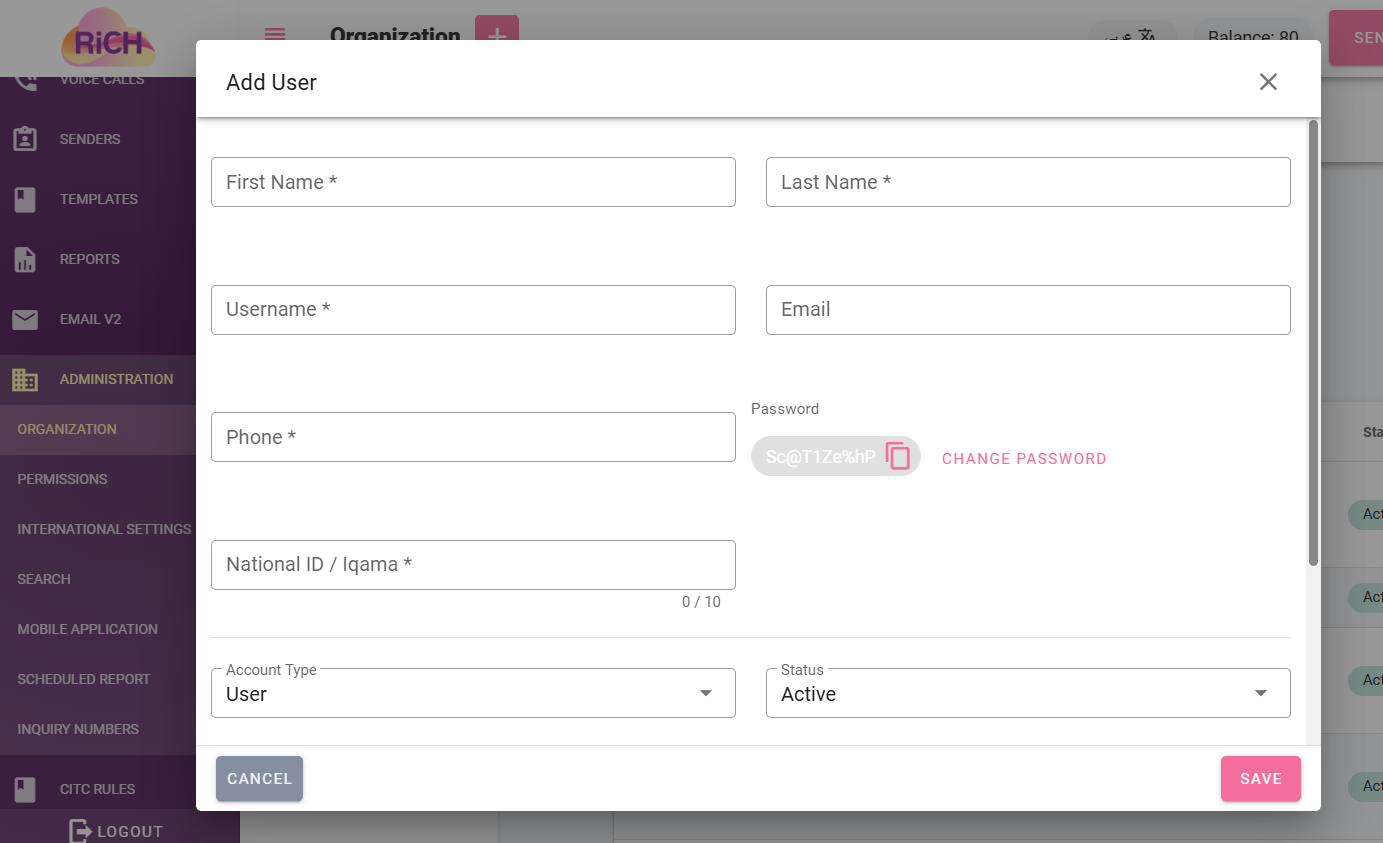Switch language with the translate icon
This screenshot has height=843, width=1383.
(1147, 37)
